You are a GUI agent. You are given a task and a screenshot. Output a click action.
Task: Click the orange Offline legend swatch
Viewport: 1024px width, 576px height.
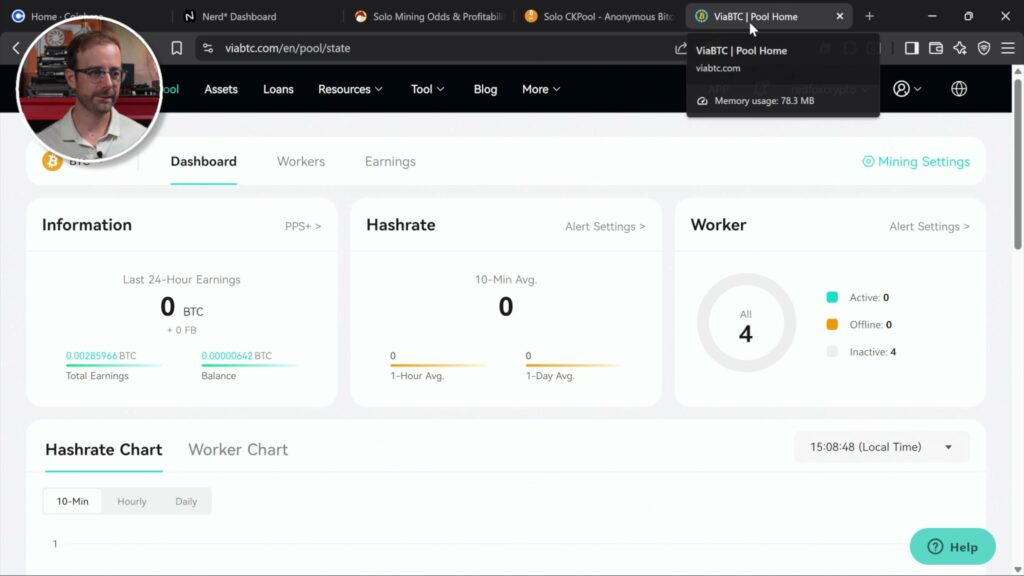pyautogui.click(x=832, y=325)
